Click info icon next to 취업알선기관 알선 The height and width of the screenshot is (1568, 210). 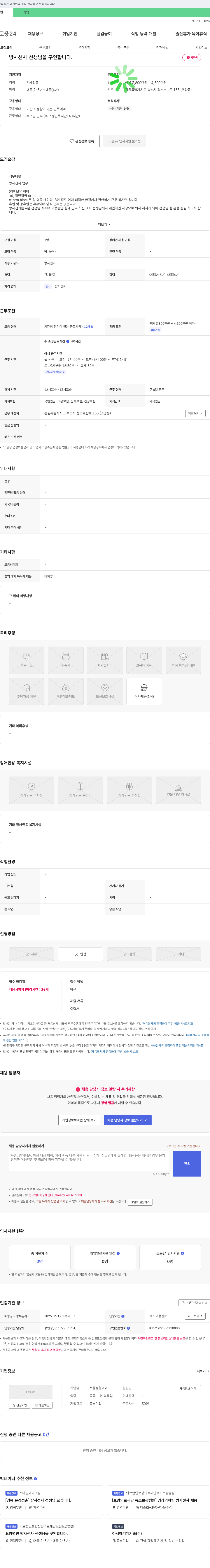(118, 1253)
